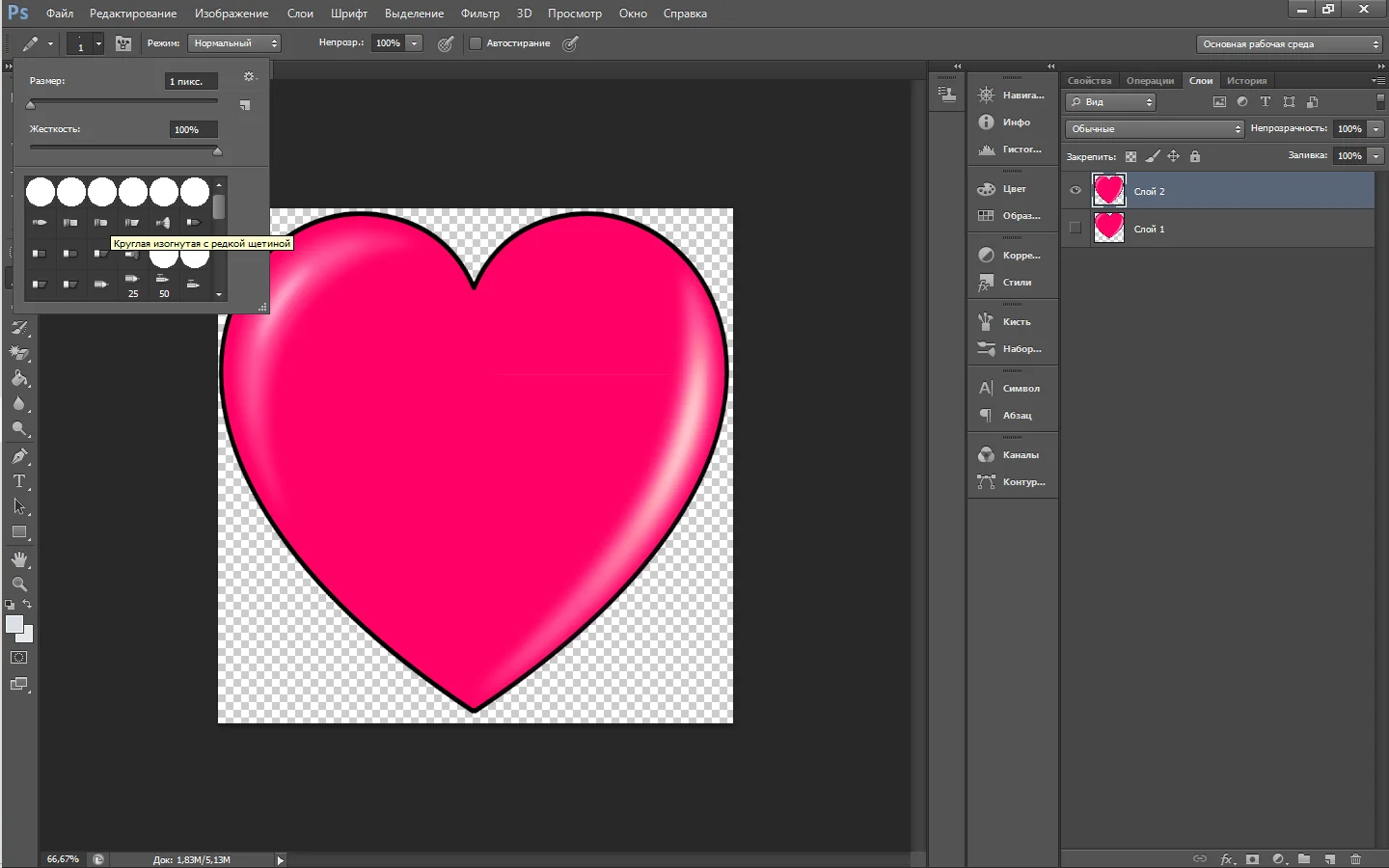Select the Horizontal Type tool
The width and height of the screenshot is (1389, 868).
(x=19, y=481)
